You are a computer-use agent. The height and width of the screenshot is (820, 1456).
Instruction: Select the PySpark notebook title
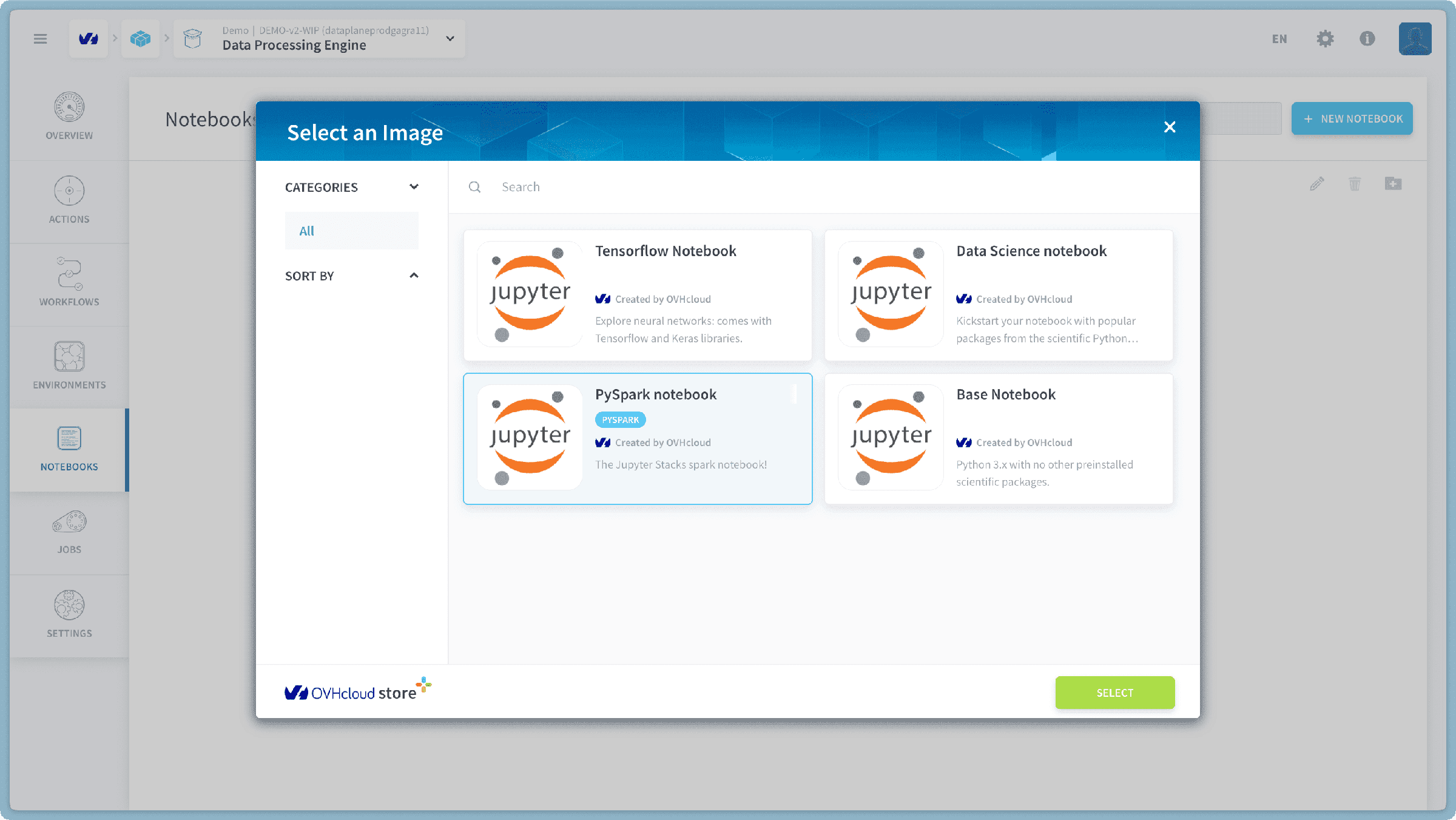coord(656,395)
